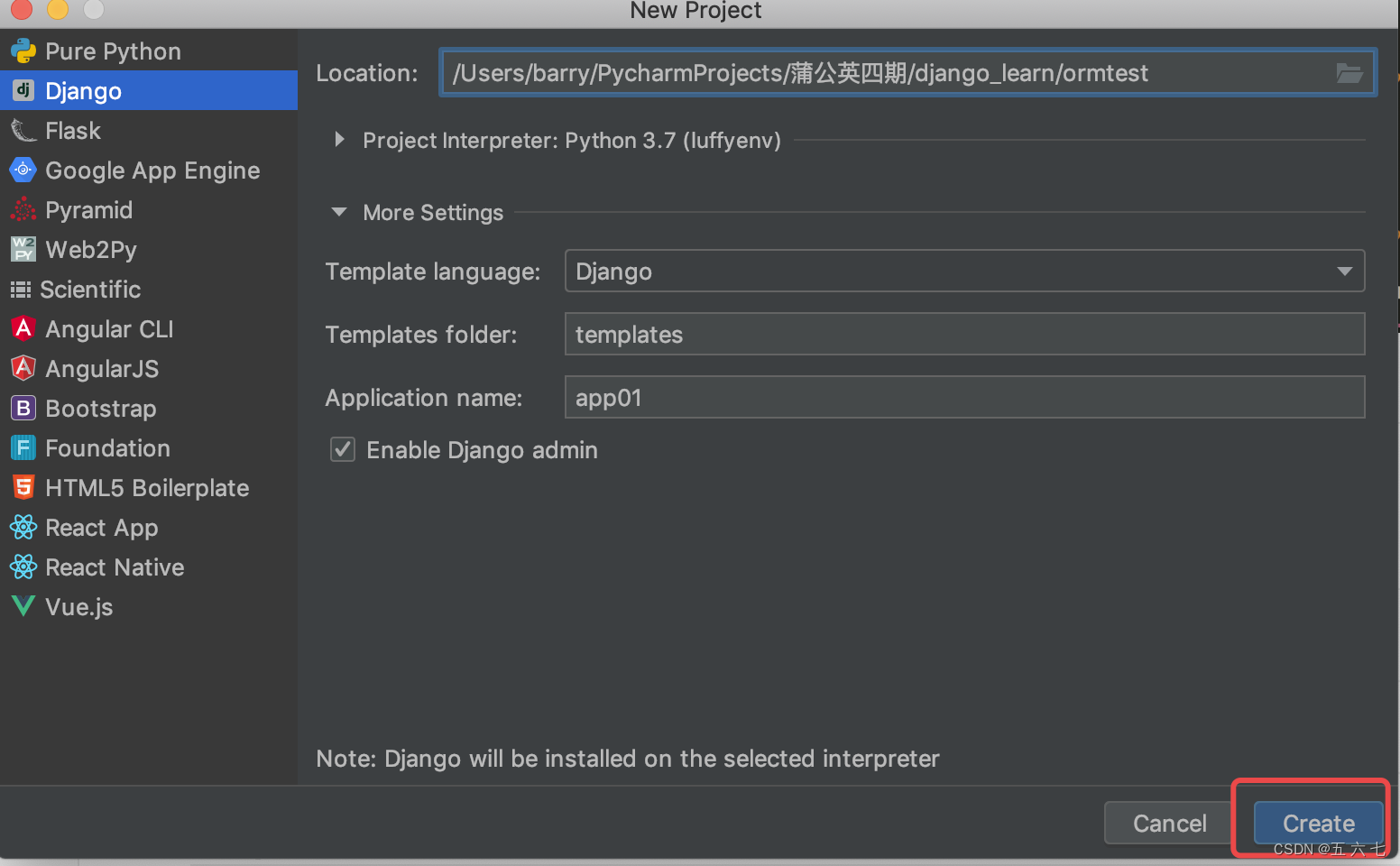Click the Enable Django admin label text
Screen dimensions: 1400x866
[482, 450]
